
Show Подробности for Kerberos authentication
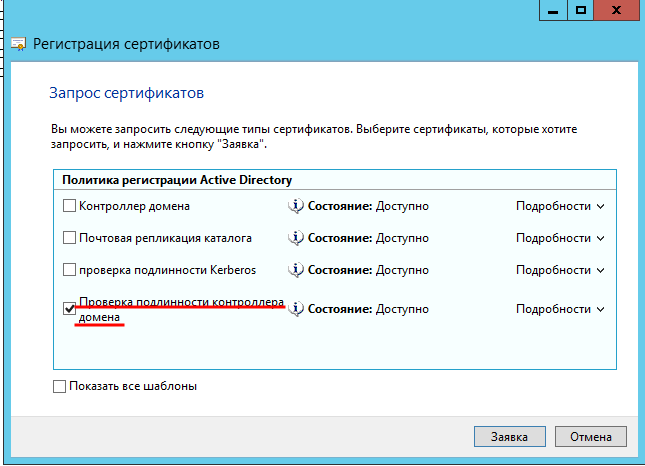click(x=560, y=270)
